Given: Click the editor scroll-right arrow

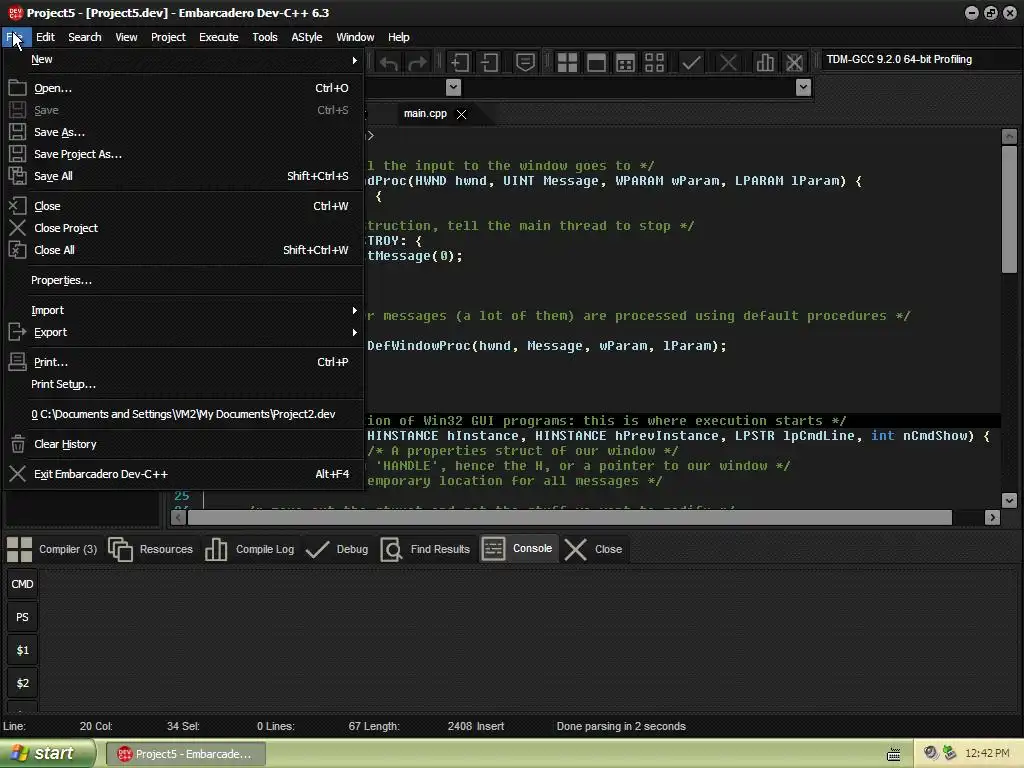Looking at the screenshot, I should (x=992, y=518).
